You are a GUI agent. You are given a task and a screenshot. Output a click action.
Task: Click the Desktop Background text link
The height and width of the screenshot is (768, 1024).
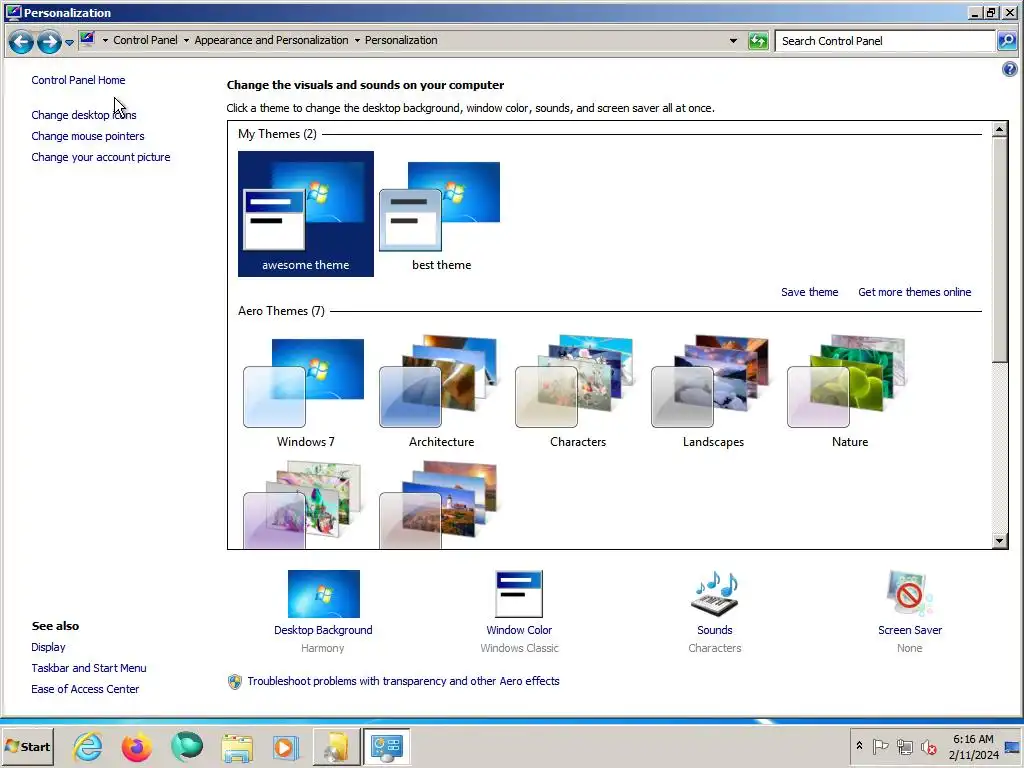pos(323,630)
